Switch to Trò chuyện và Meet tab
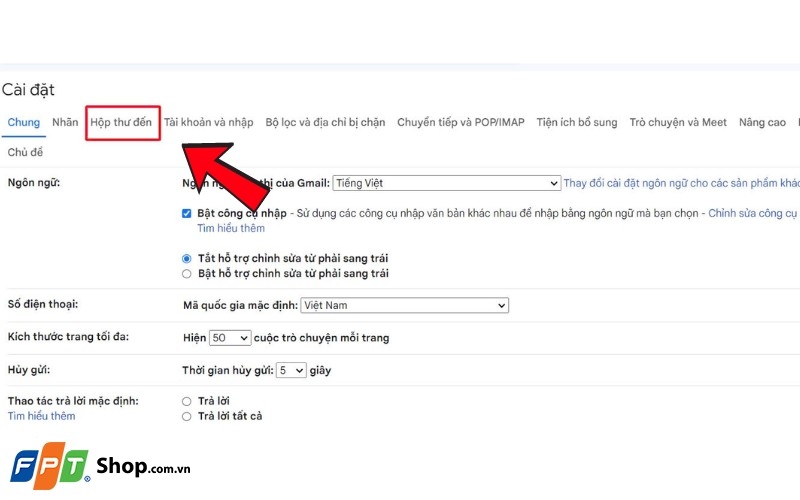800x500 pixels. [678, 122]
